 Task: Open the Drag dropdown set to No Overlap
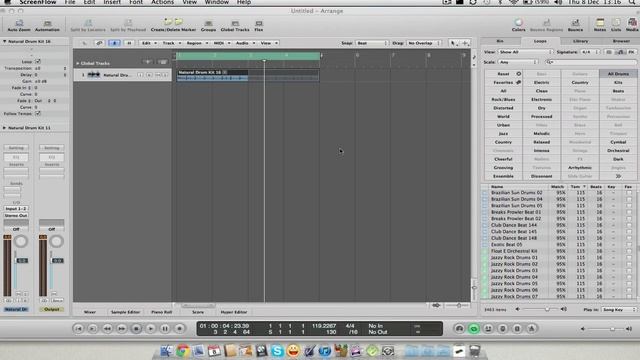coord(424,43)
